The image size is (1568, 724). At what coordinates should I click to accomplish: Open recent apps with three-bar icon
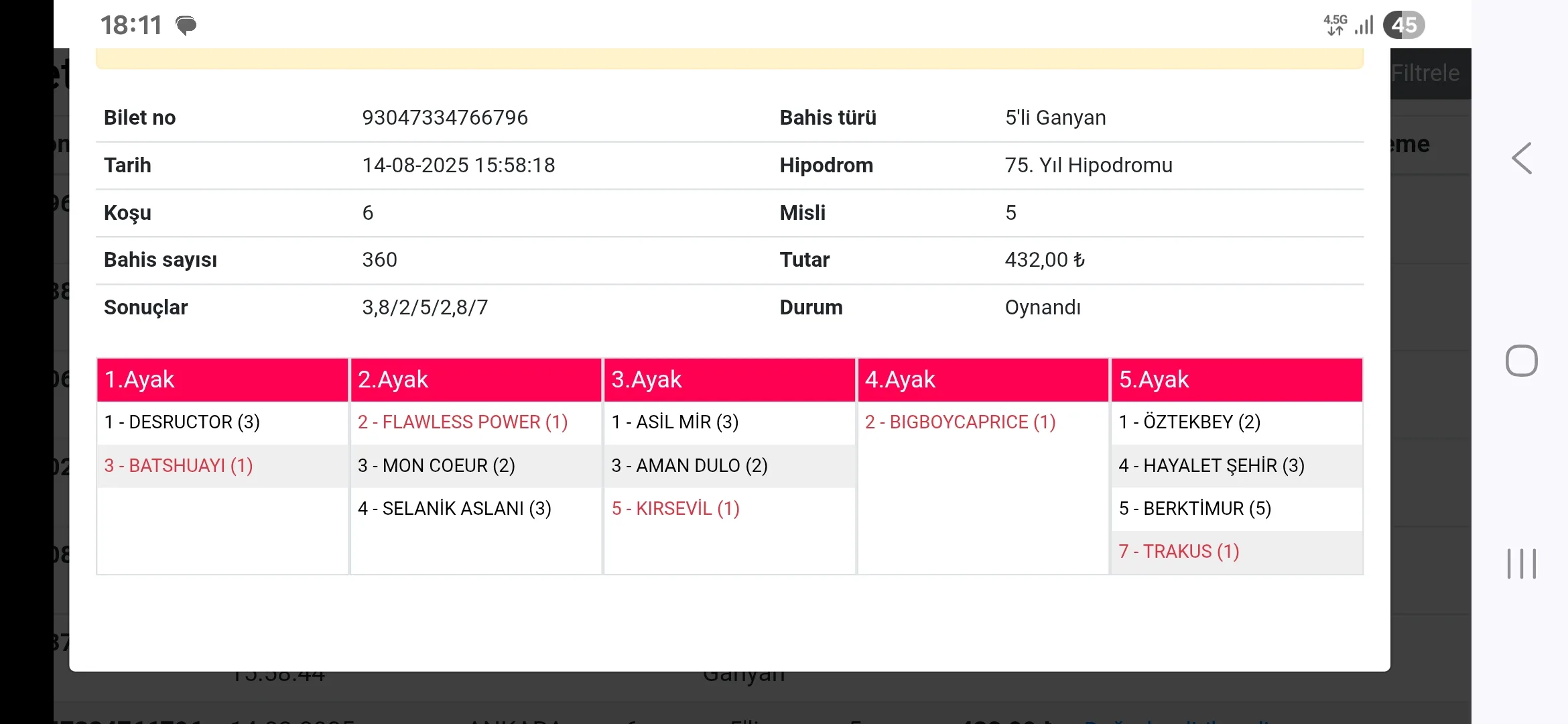[1521, 563]
